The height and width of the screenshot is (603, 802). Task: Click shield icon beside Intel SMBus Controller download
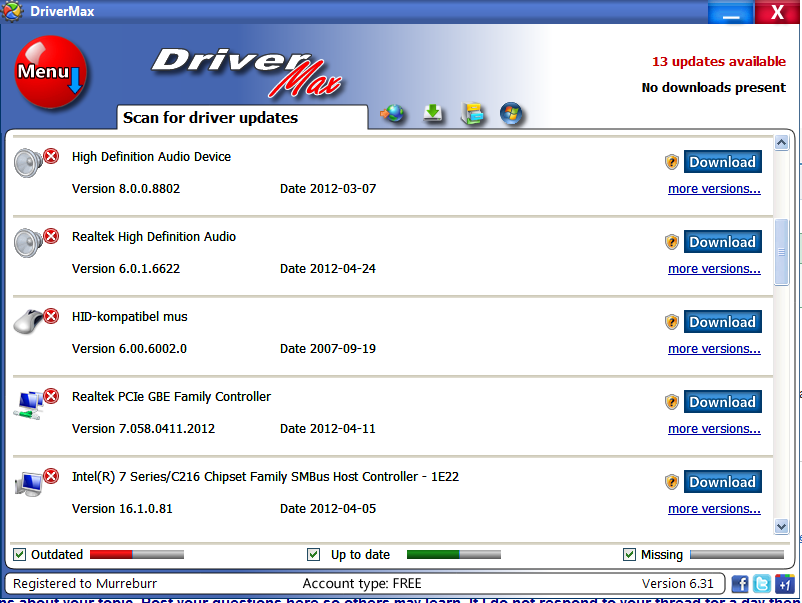(x=672, y=482)
